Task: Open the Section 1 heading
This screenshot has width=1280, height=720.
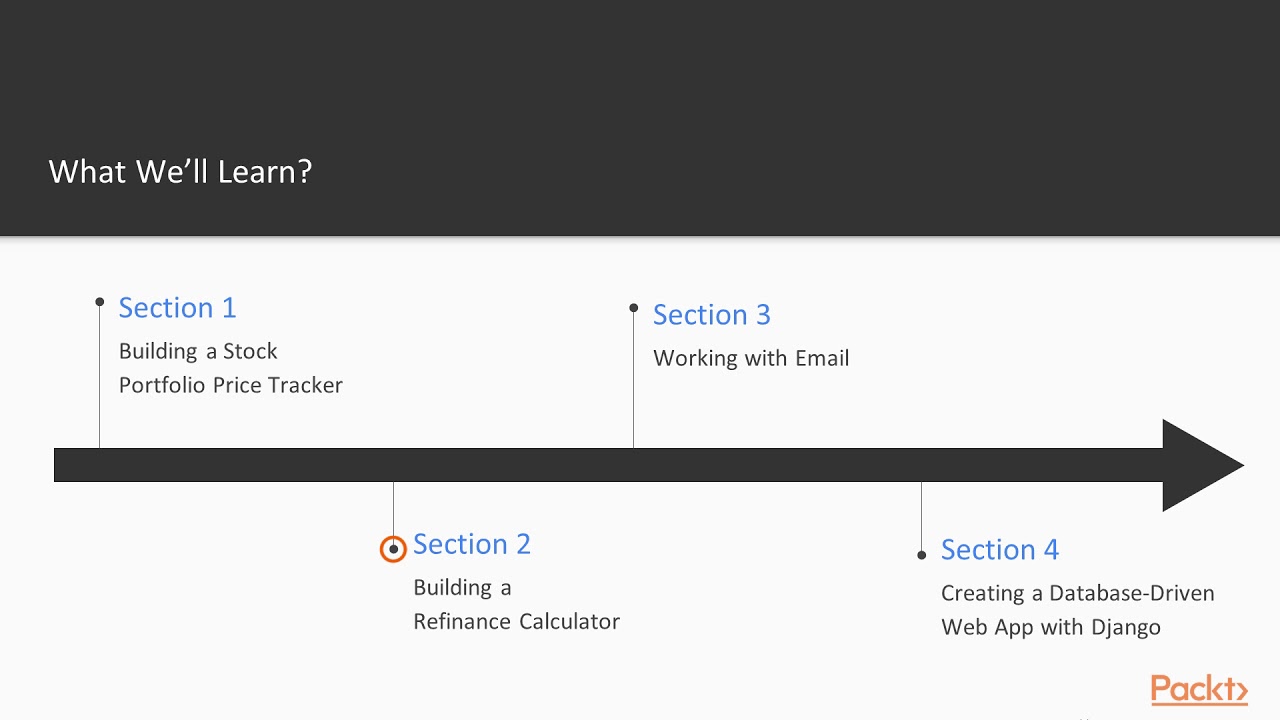Action: (x=177, y=308)
